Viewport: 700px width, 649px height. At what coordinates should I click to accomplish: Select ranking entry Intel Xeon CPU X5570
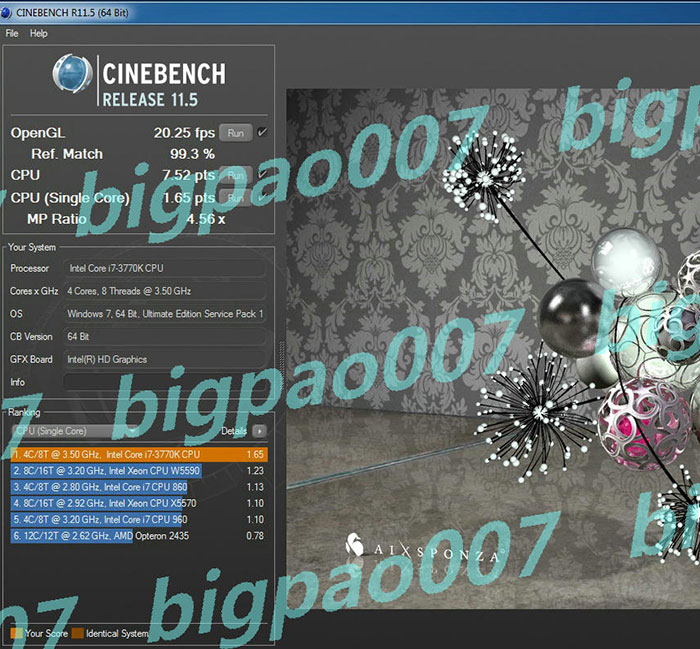(x=139, y=503)
